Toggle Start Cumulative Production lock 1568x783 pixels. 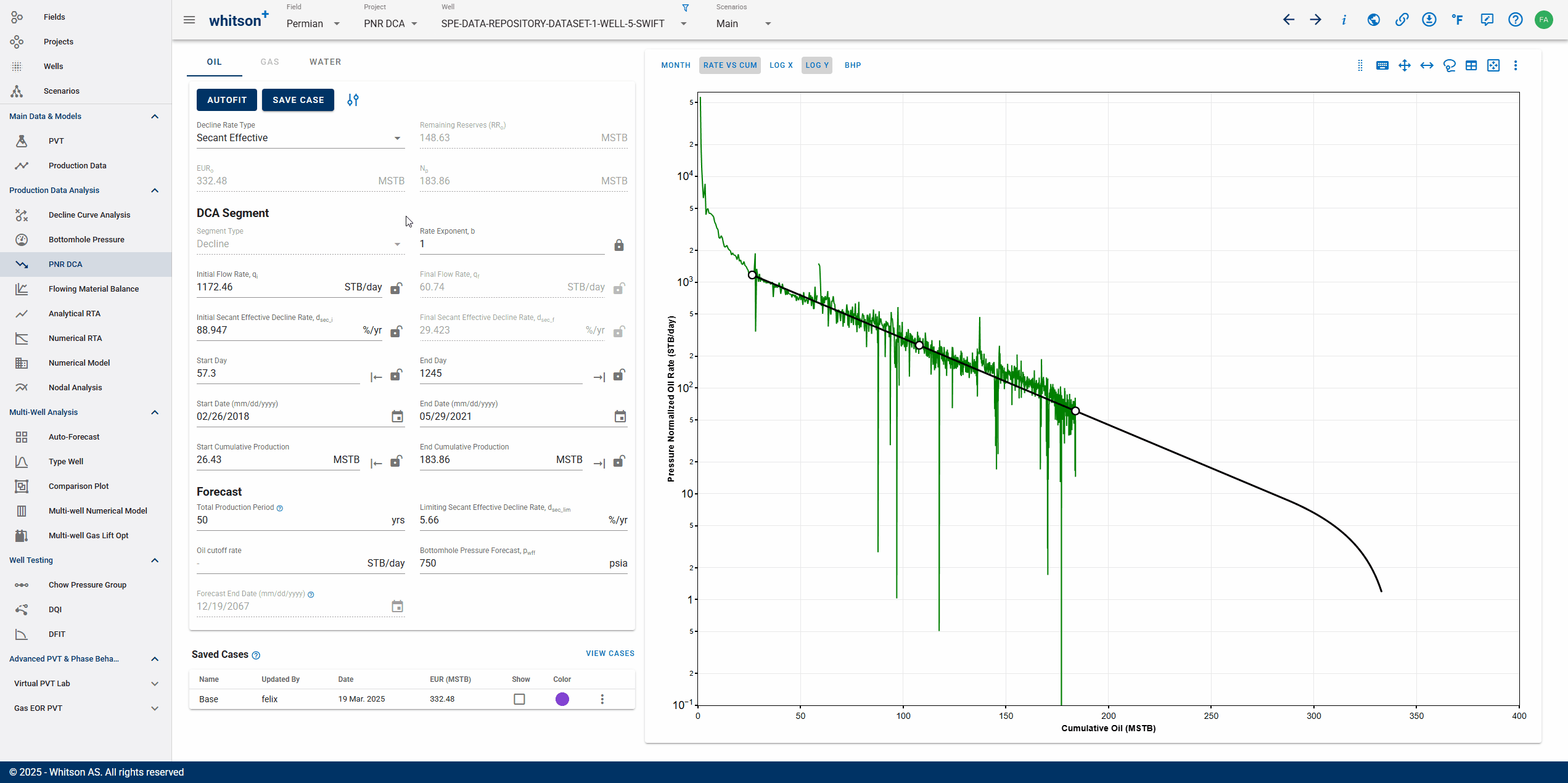tap(396, 461)
